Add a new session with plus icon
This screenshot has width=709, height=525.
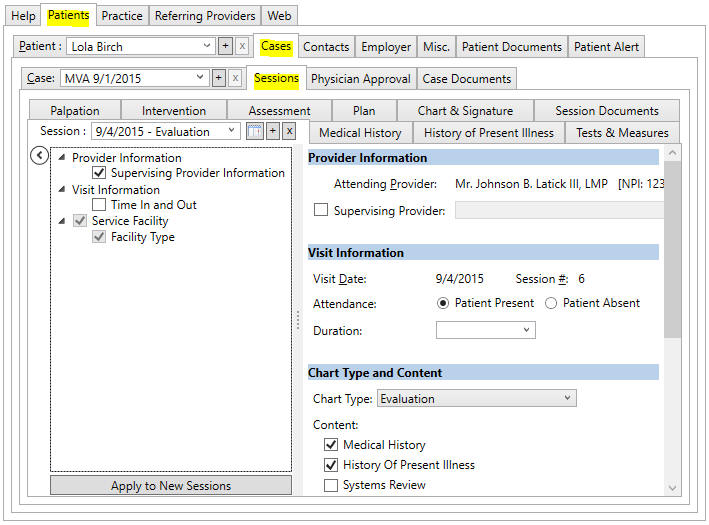[x=272, y=131]
